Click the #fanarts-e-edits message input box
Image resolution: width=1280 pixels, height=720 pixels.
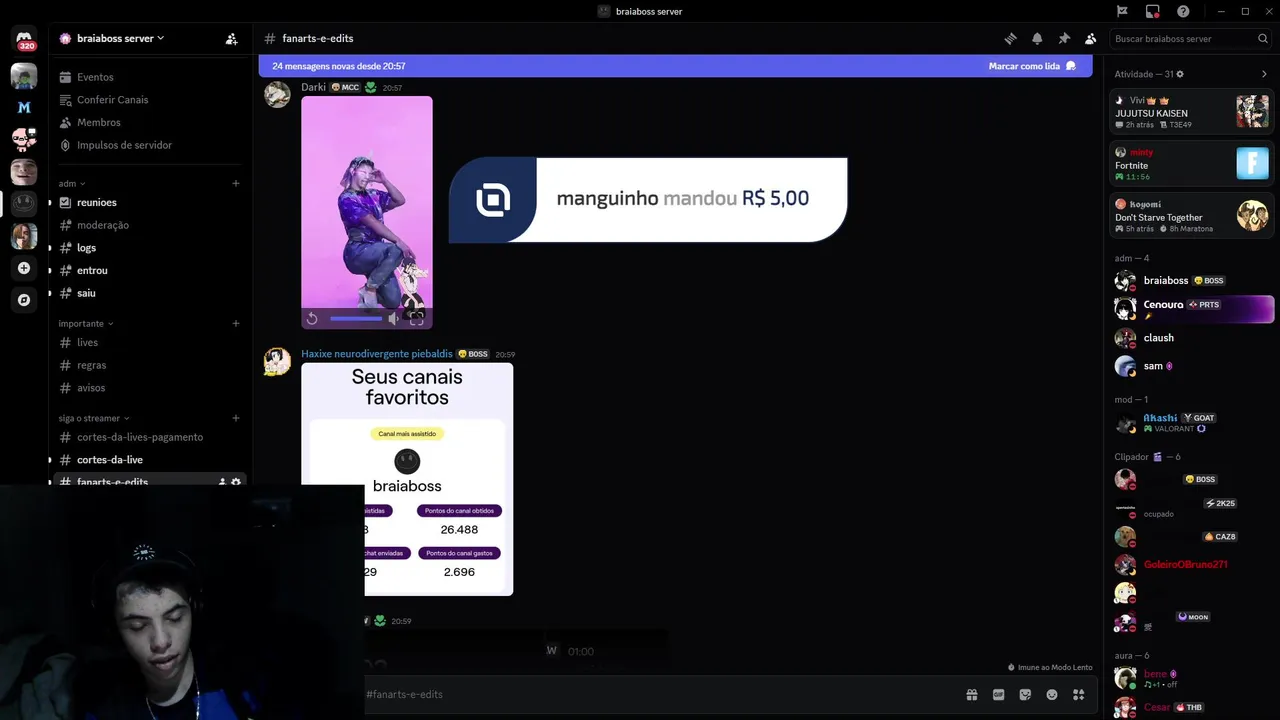pos(660,694)
